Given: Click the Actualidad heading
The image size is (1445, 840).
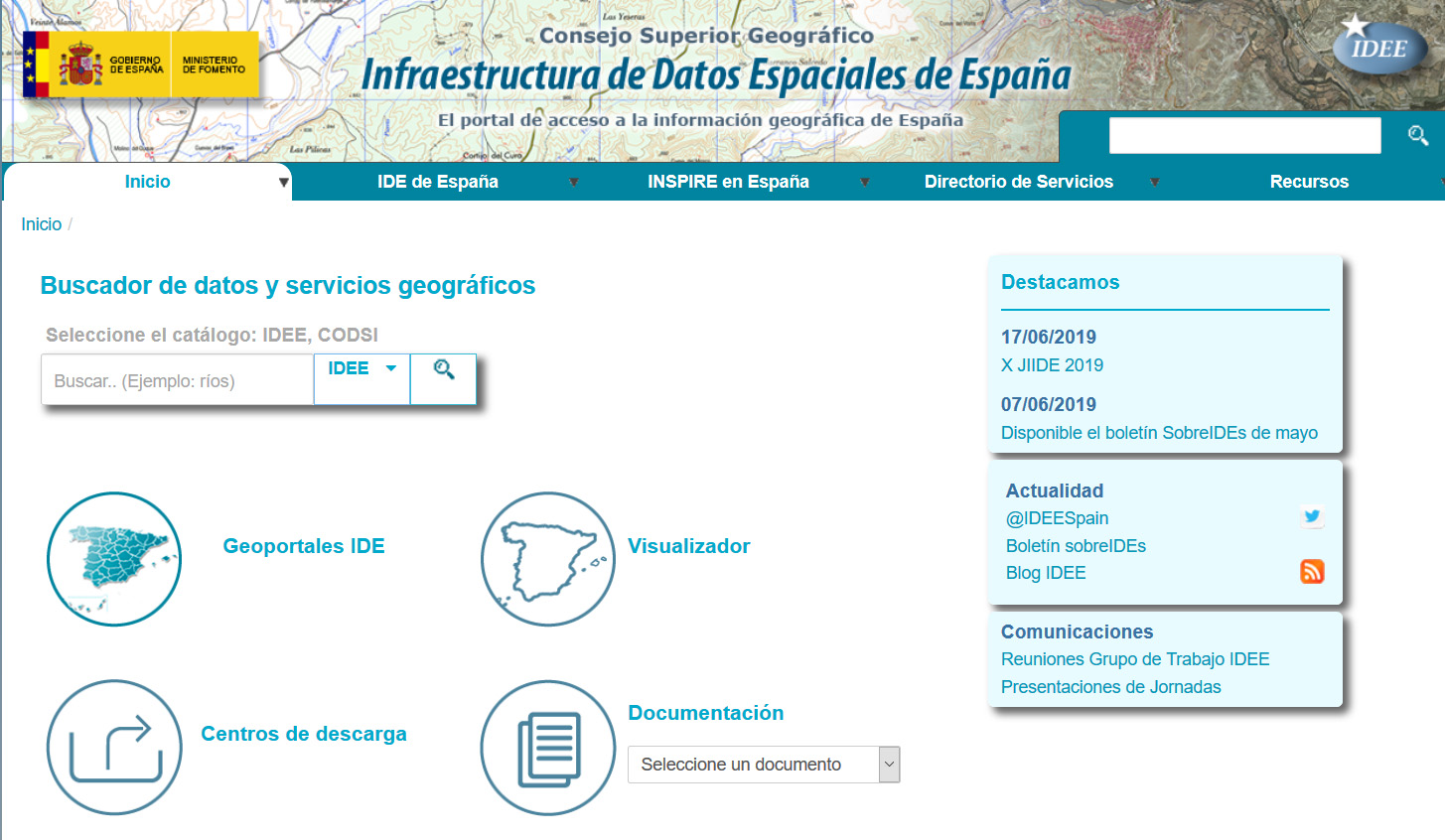Looking at the screenshot, I should 1055,490.
